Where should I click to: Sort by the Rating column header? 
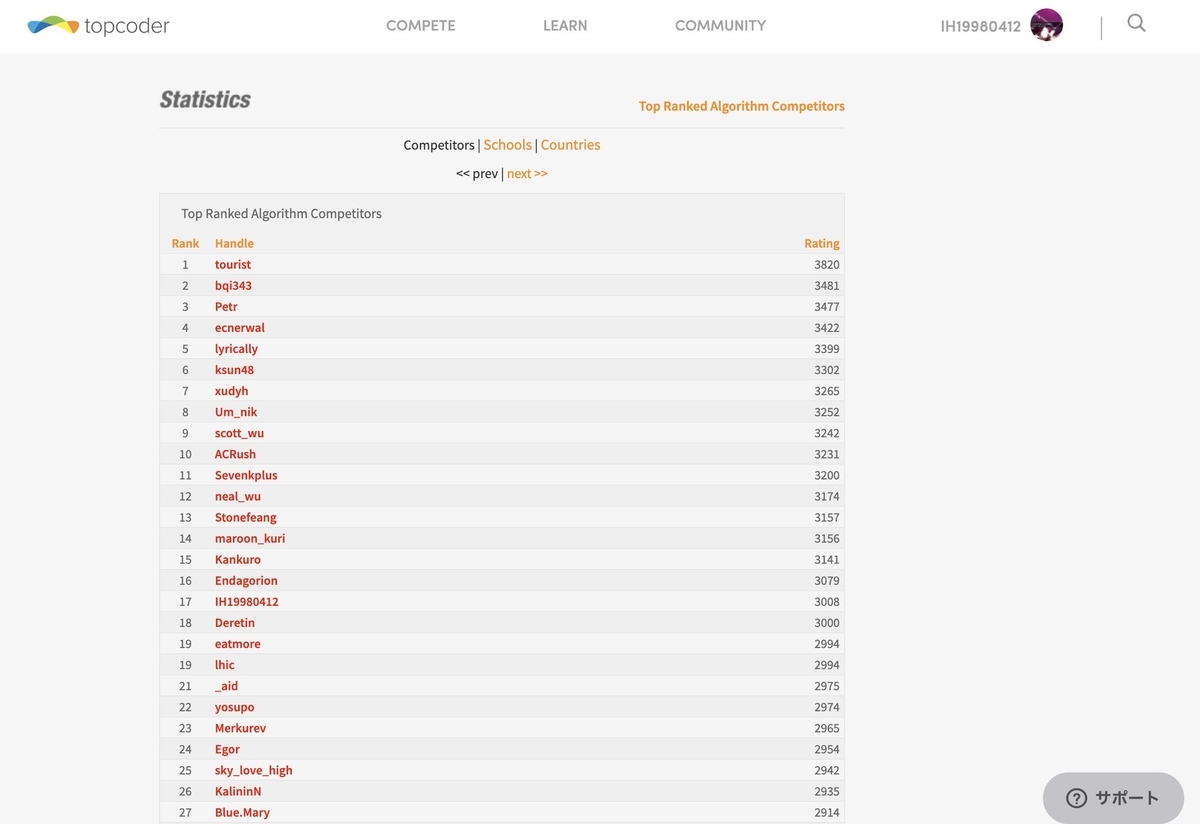tap(822, 243)
